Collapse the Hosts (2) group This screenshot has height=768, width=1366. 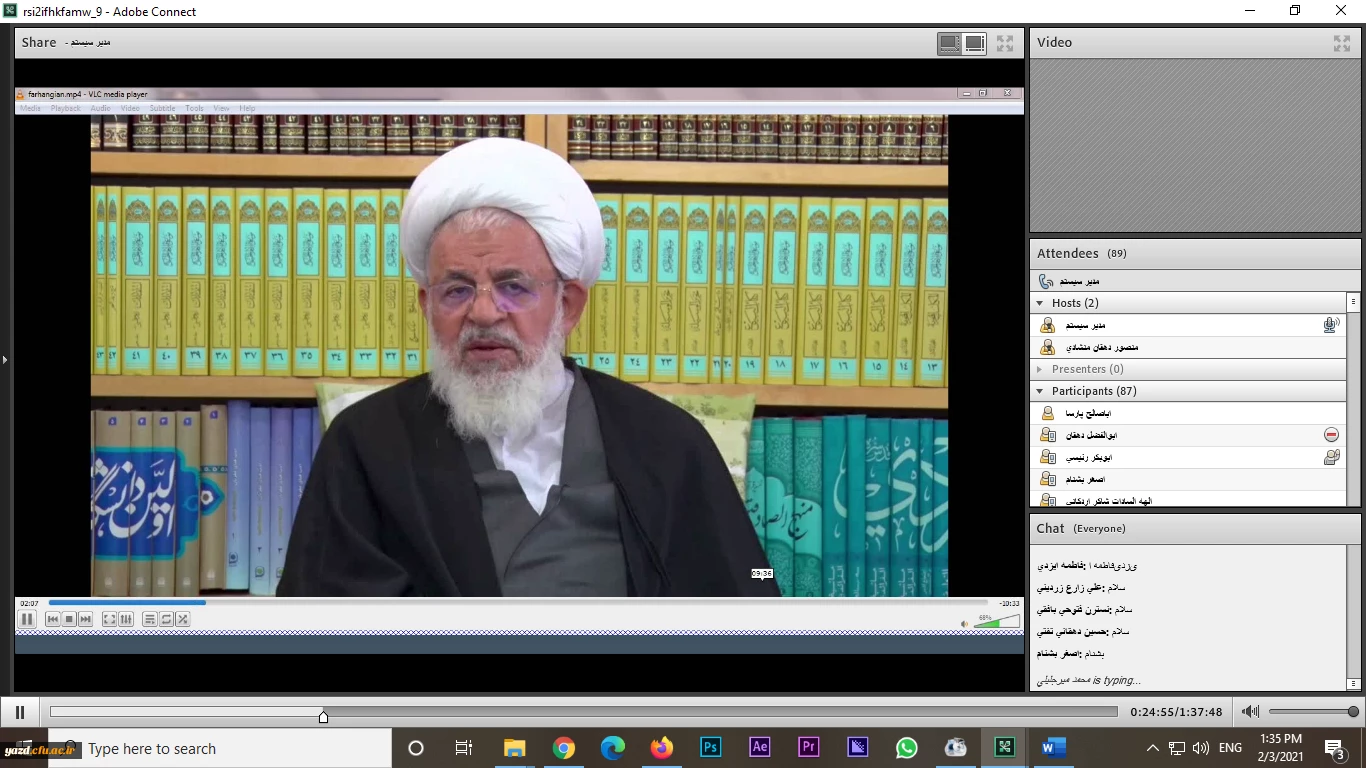1040,303
